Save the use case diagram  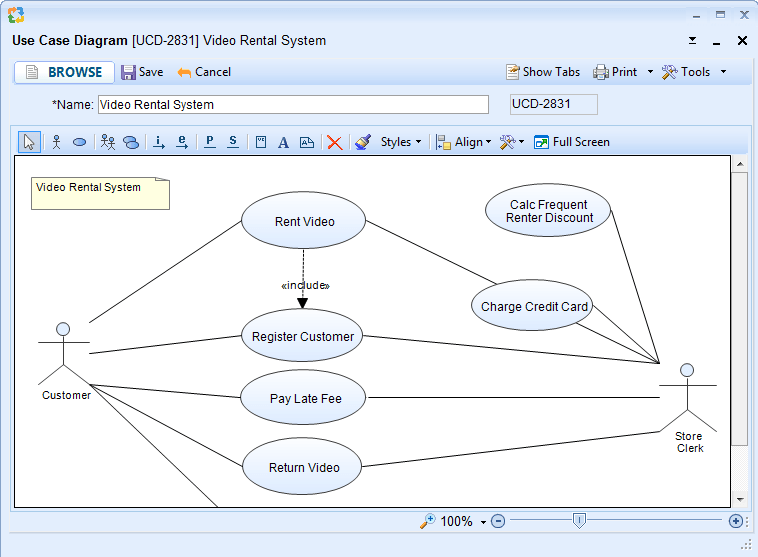[x=142, y=72]
